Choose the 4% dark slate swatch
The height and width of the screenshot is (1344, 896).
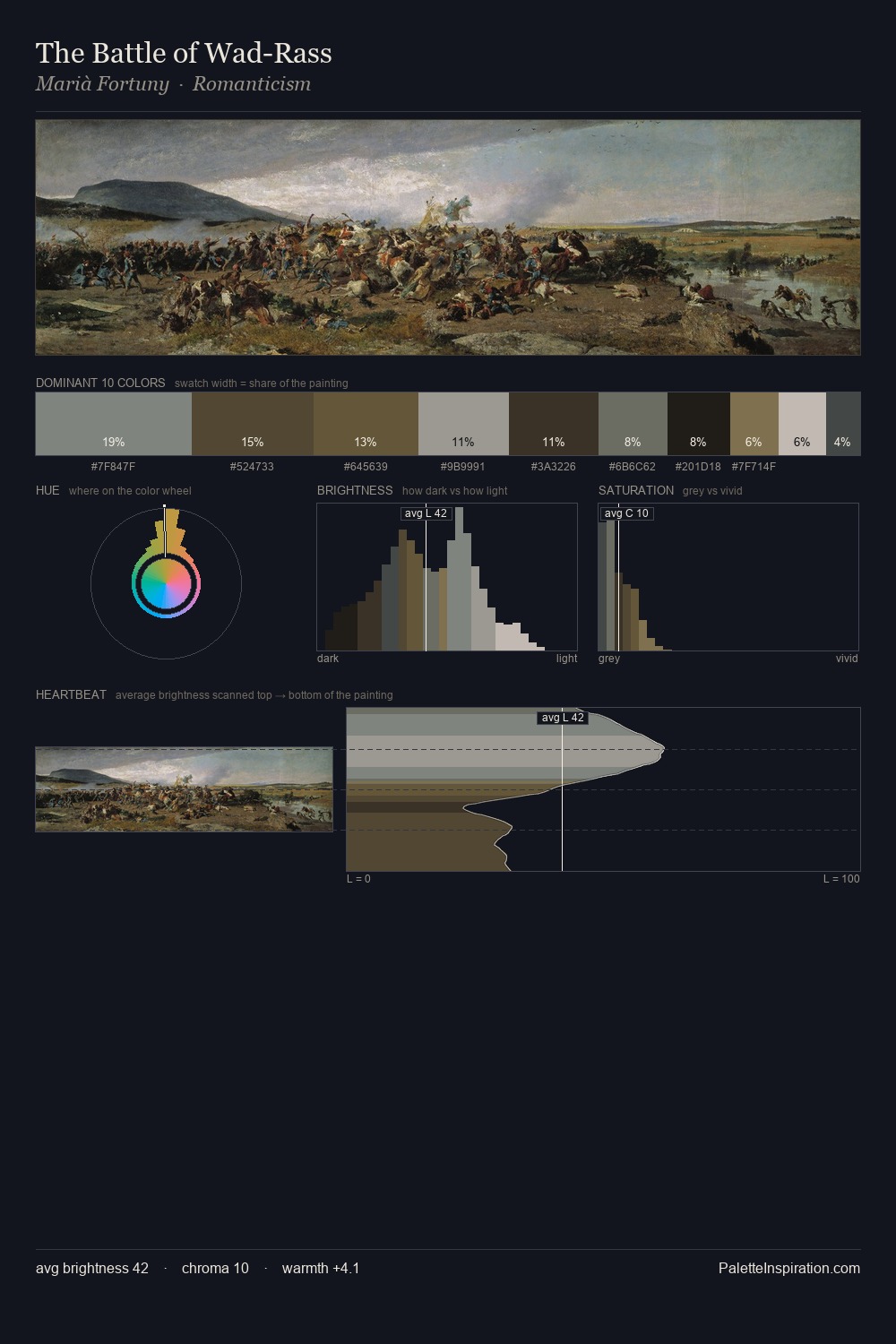click(x=843, y=424)
